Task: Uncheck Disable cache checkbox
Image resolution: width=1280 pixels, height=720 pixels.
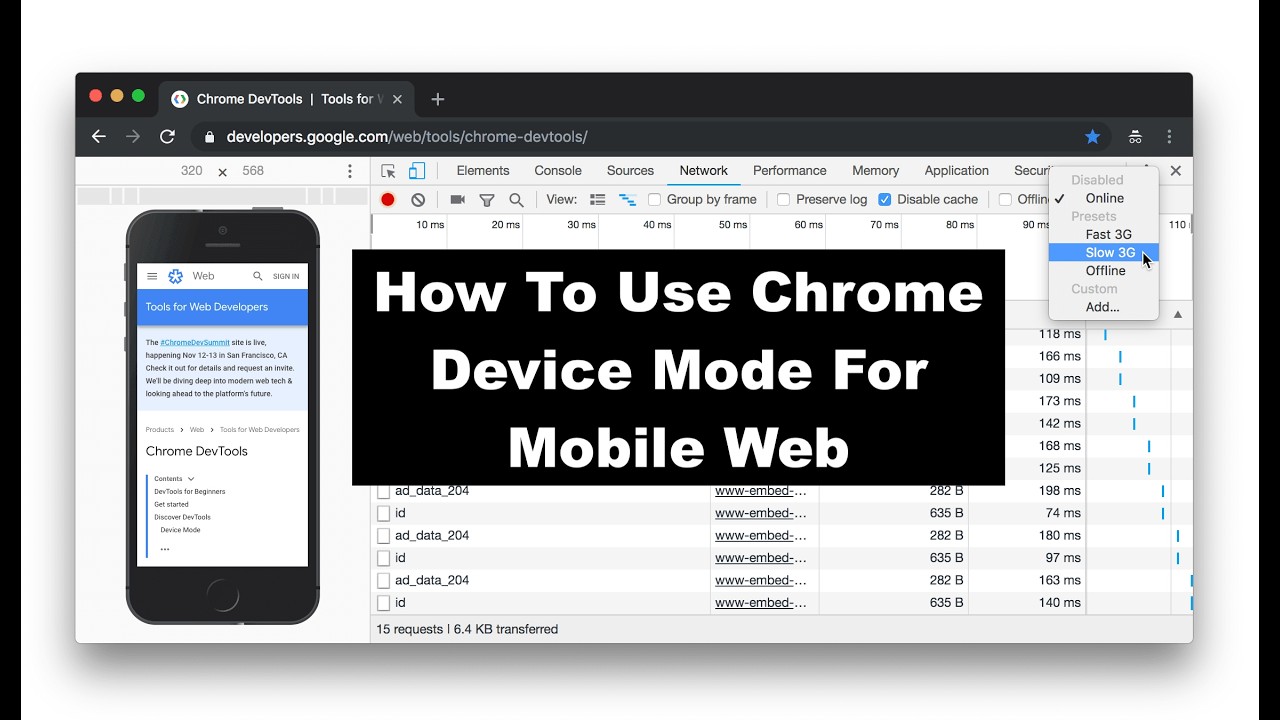Action: click(x=885, y=200)
